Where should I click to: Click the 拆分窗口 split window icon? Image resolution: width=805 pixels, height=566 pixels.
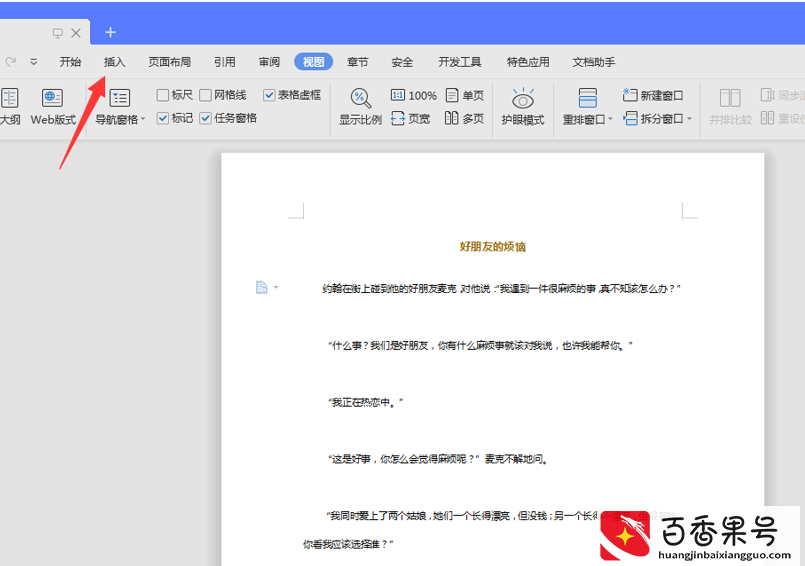(x=630, y=119)
